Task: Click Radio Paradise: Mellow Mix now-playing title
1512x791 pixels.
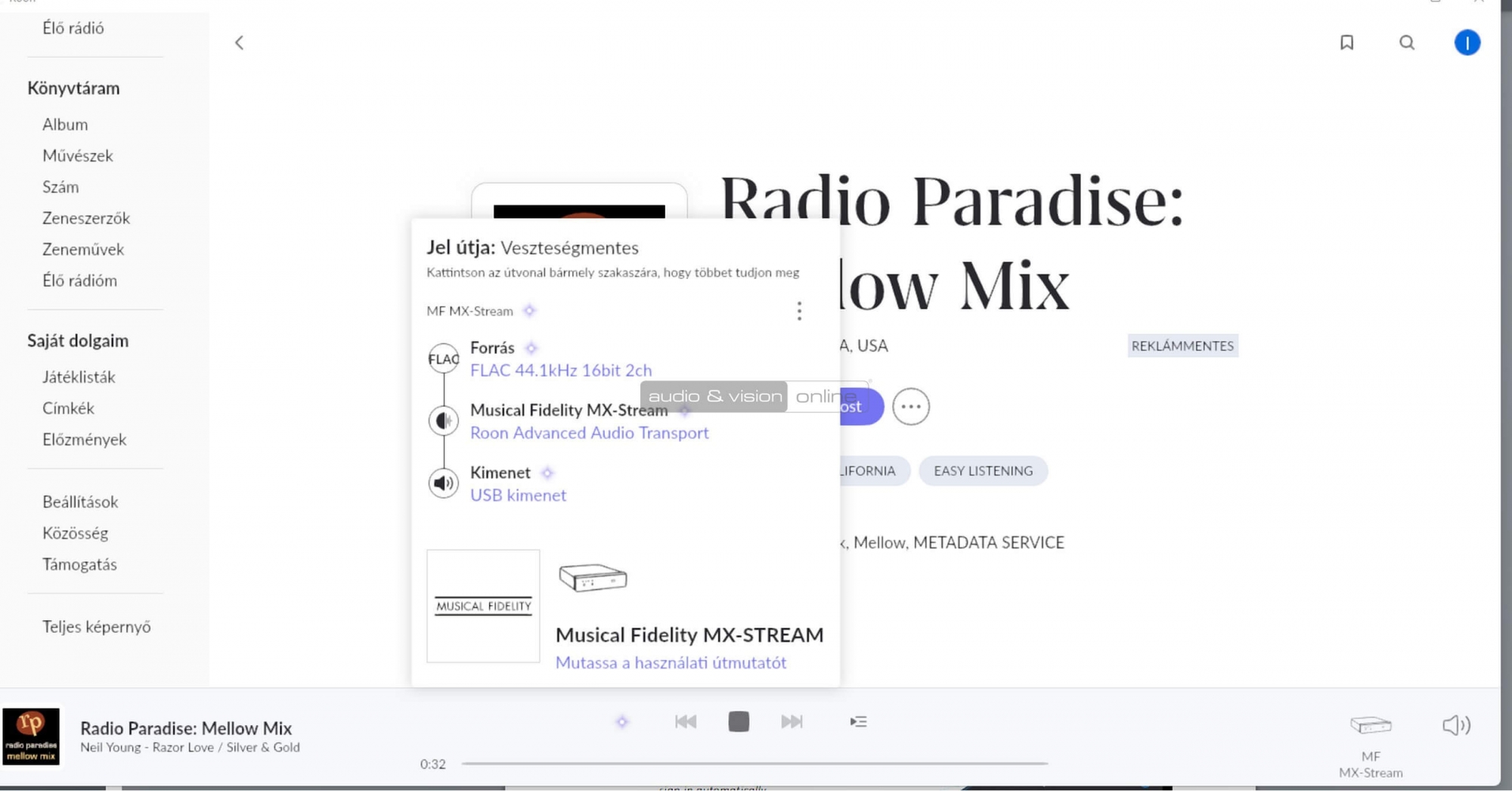Action: click(186, 728)
